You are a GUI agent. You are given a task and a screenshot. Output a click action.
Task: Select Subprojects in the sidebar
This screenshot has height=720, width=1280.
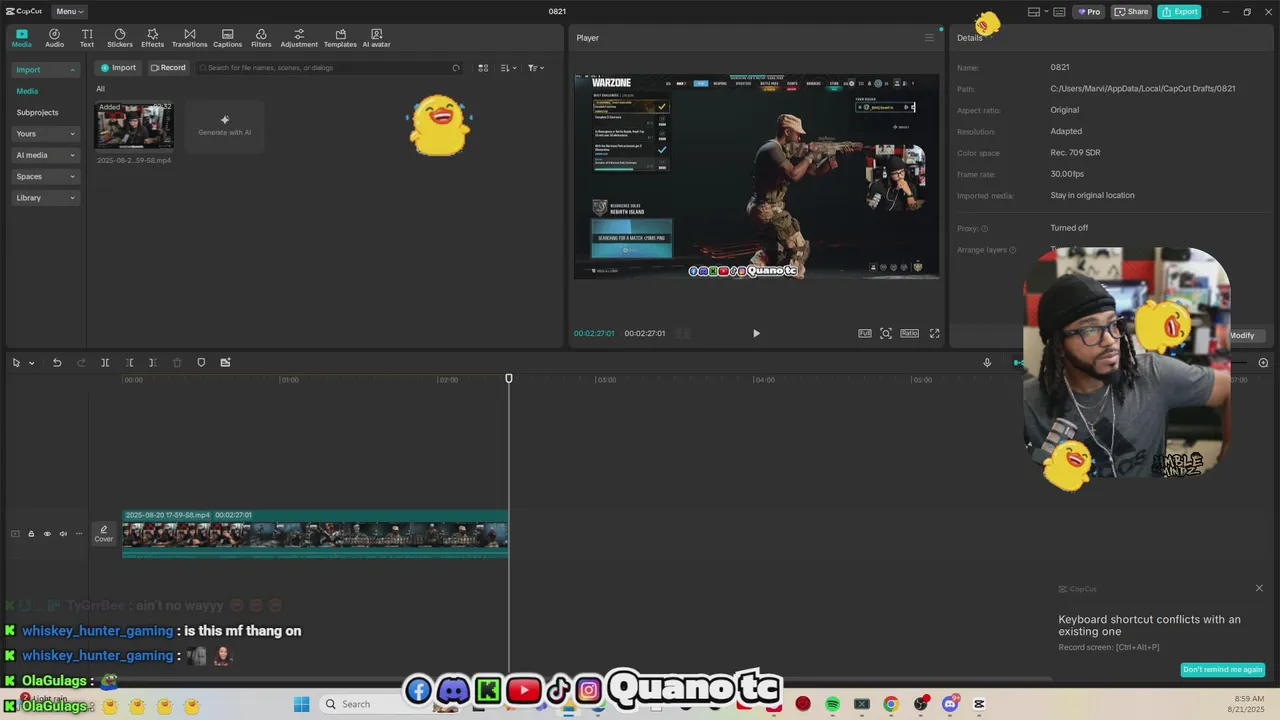coord(37,112)
